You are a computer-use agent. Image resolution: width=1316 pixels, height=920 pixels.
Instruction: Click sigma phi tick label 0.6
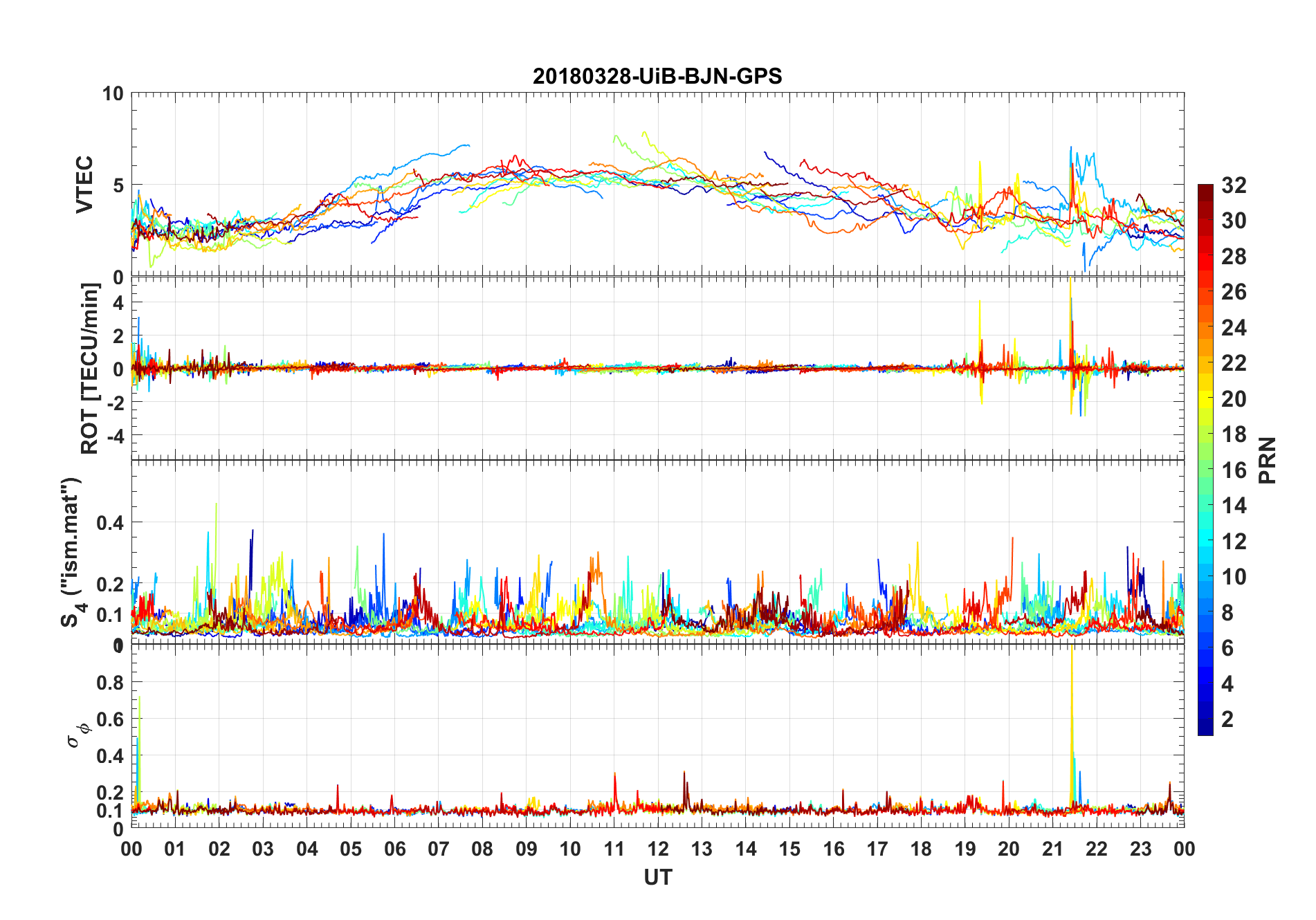pyautogui.click(x=111, y=719)
